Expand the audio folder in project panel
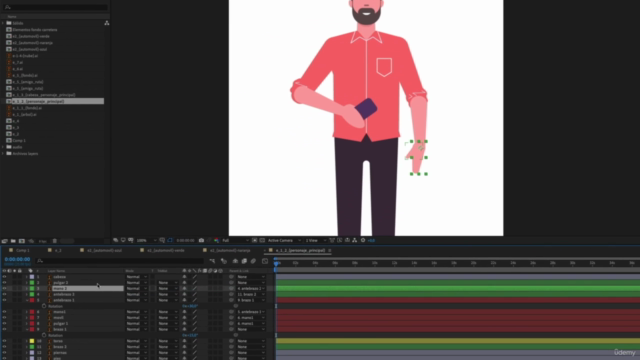 tap(3, 147)
